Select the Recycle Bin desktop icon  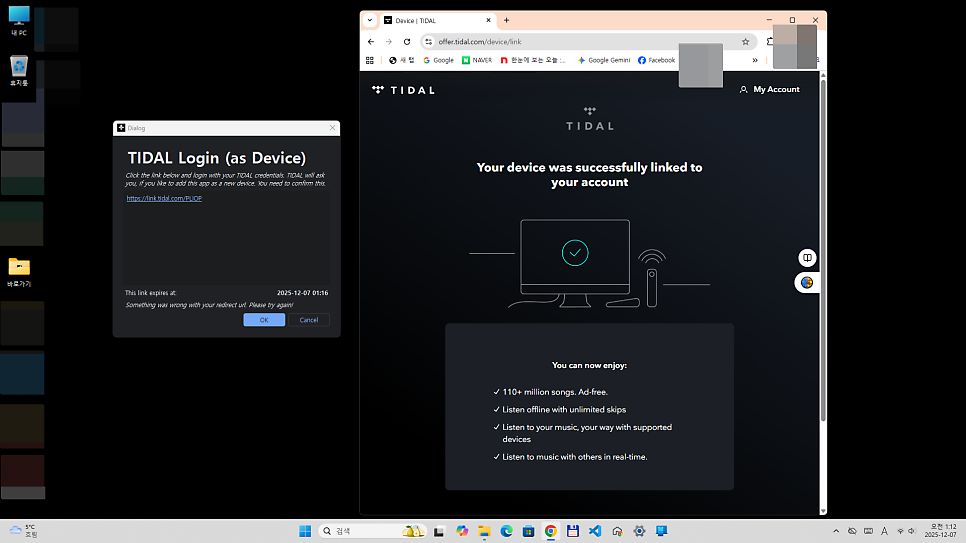18,71
